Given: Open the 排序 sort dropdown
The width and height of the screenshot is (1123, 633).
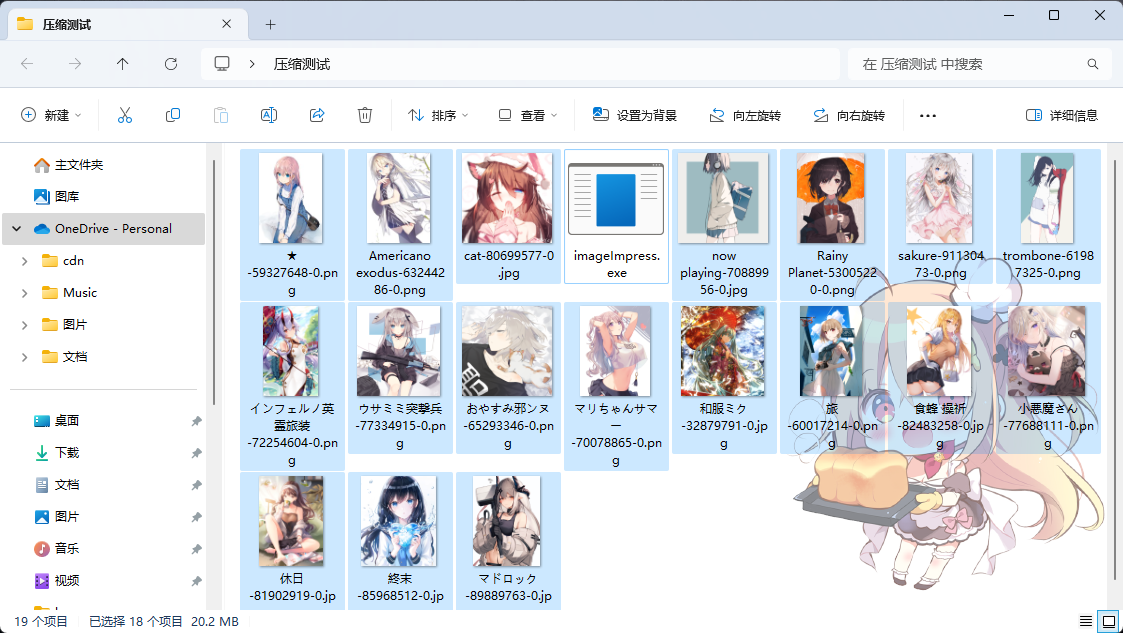Looking at the screenshot, I should tap(440, 115).
